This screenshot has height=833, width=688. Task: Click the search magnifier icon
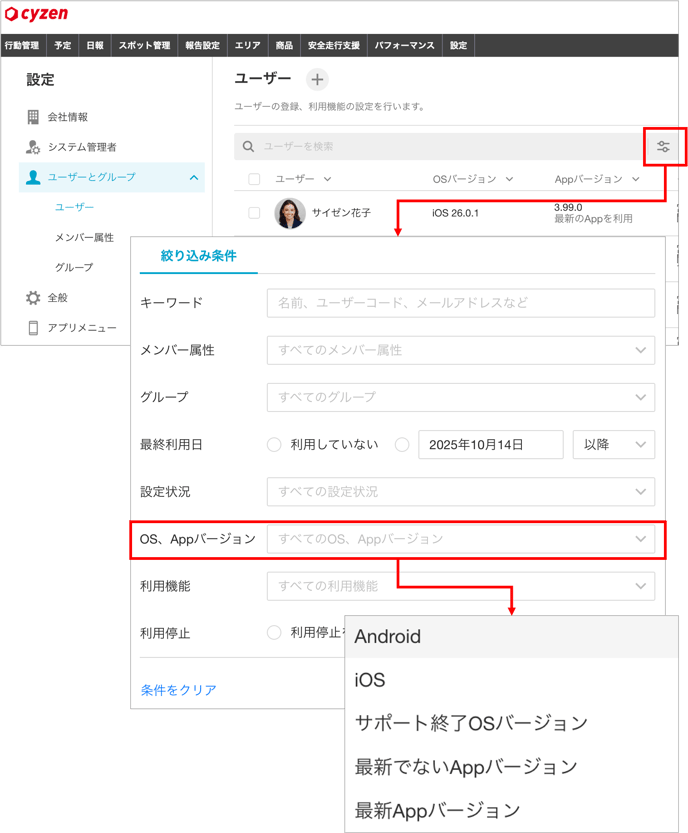pyautogui.click(x=249, y=147)
